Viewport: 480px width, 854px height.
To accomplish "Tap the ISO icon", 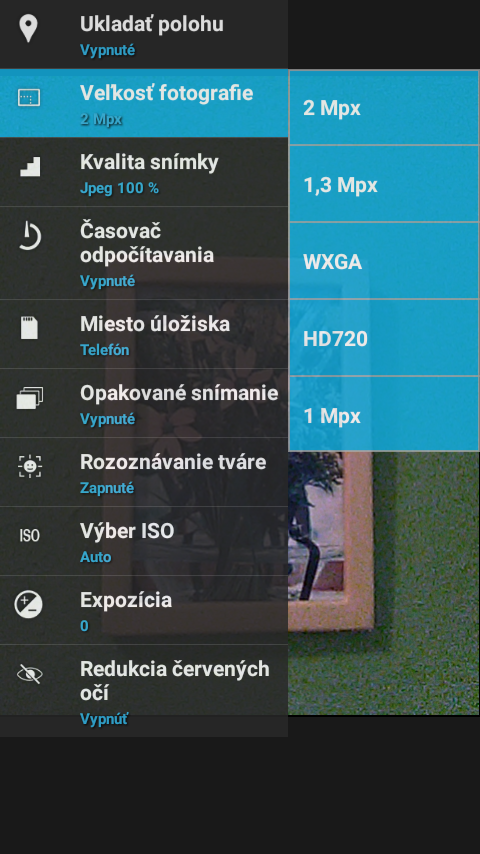I will (29, 536).
